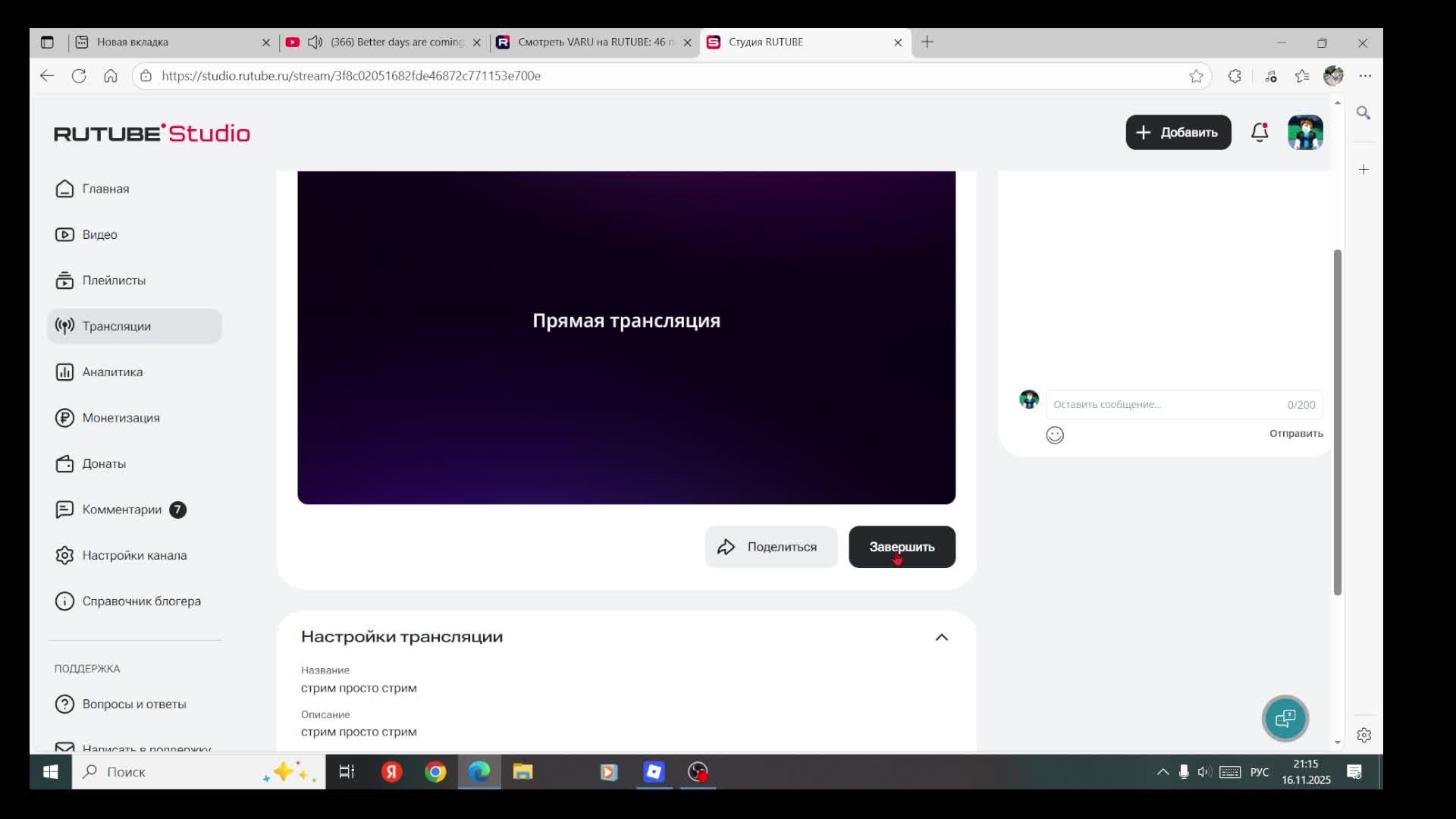Screen dimensions: 1456x819
Task: Mute the YouTube tab's audio icon
Action: (x=315, y=42)
